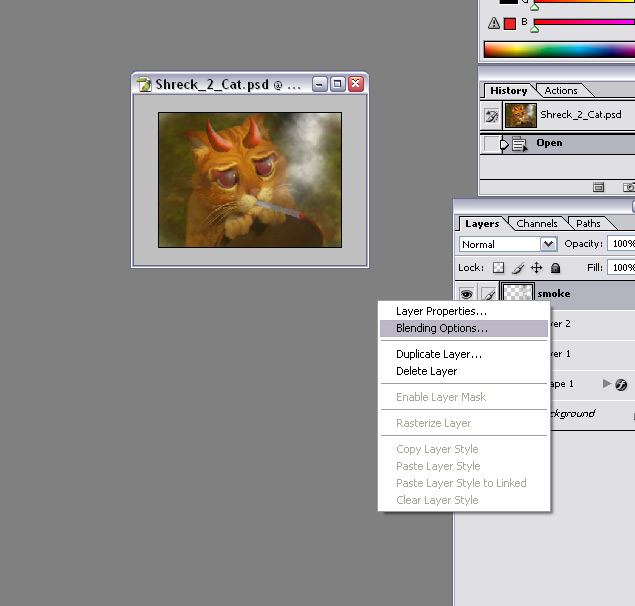Set history brush source box for Open state
635x606 pixels.
(490, 144)
